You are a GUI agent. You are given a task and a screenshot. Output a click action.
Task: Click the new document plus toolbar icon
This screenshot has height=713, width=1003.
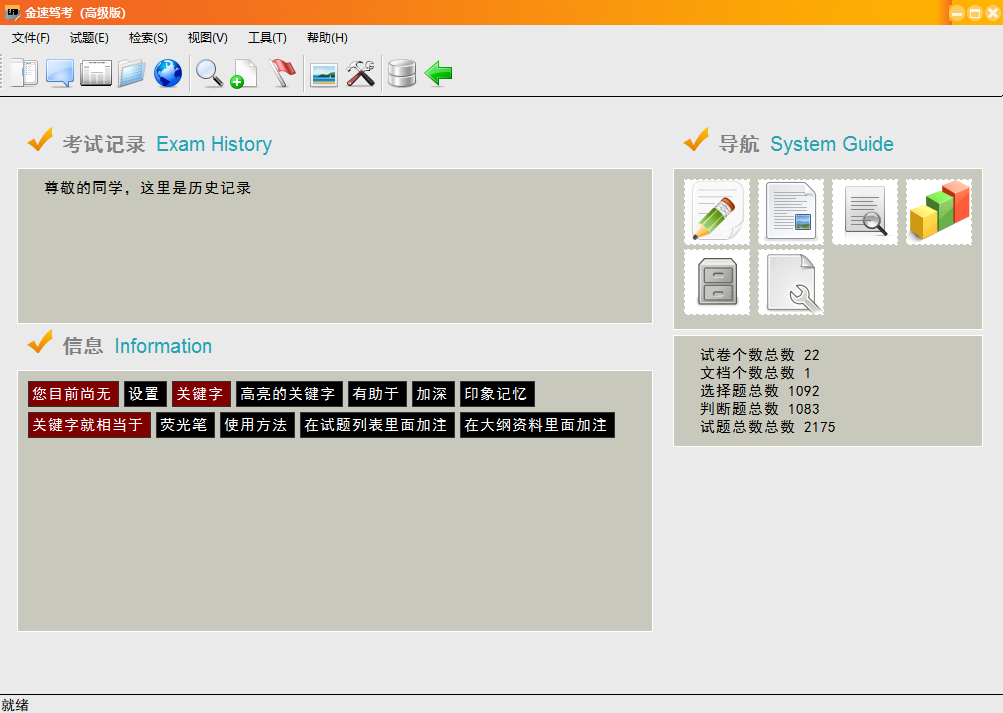[x=244, y=73]
